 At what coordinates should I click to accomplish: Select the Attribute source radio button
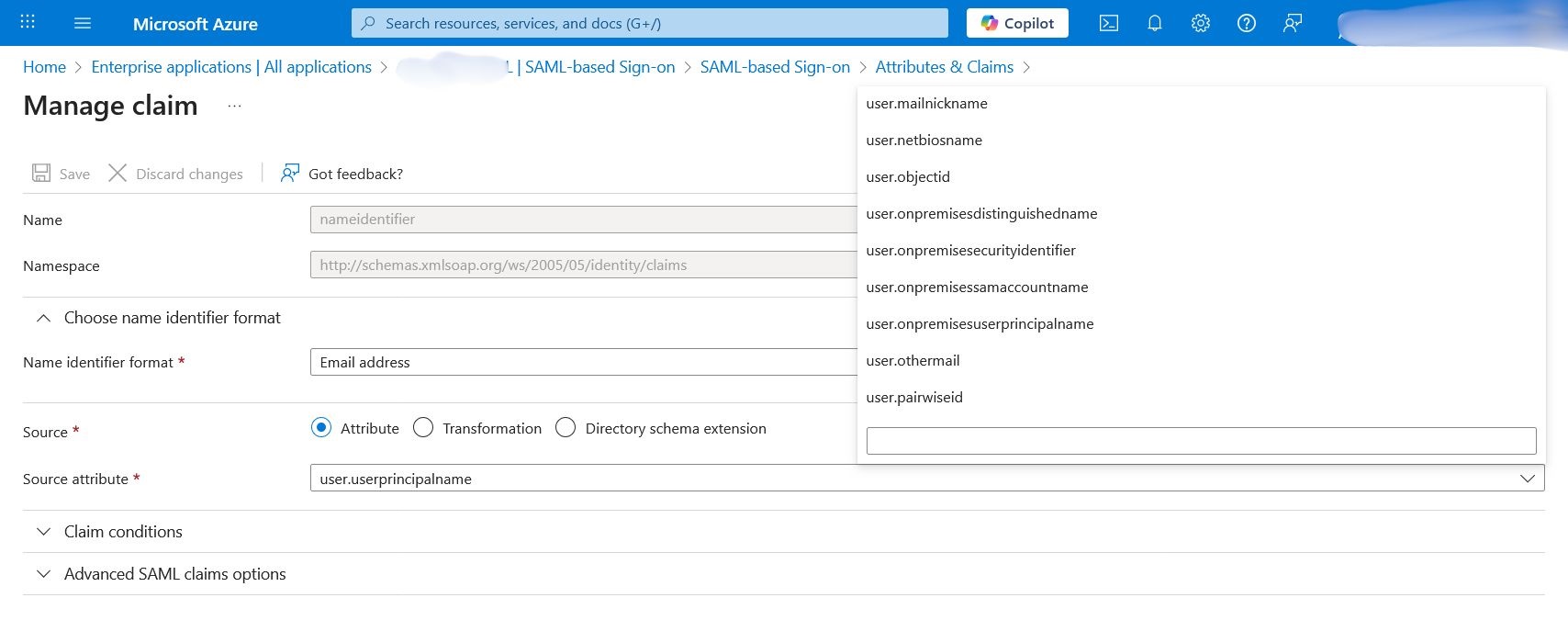point(321,428)
